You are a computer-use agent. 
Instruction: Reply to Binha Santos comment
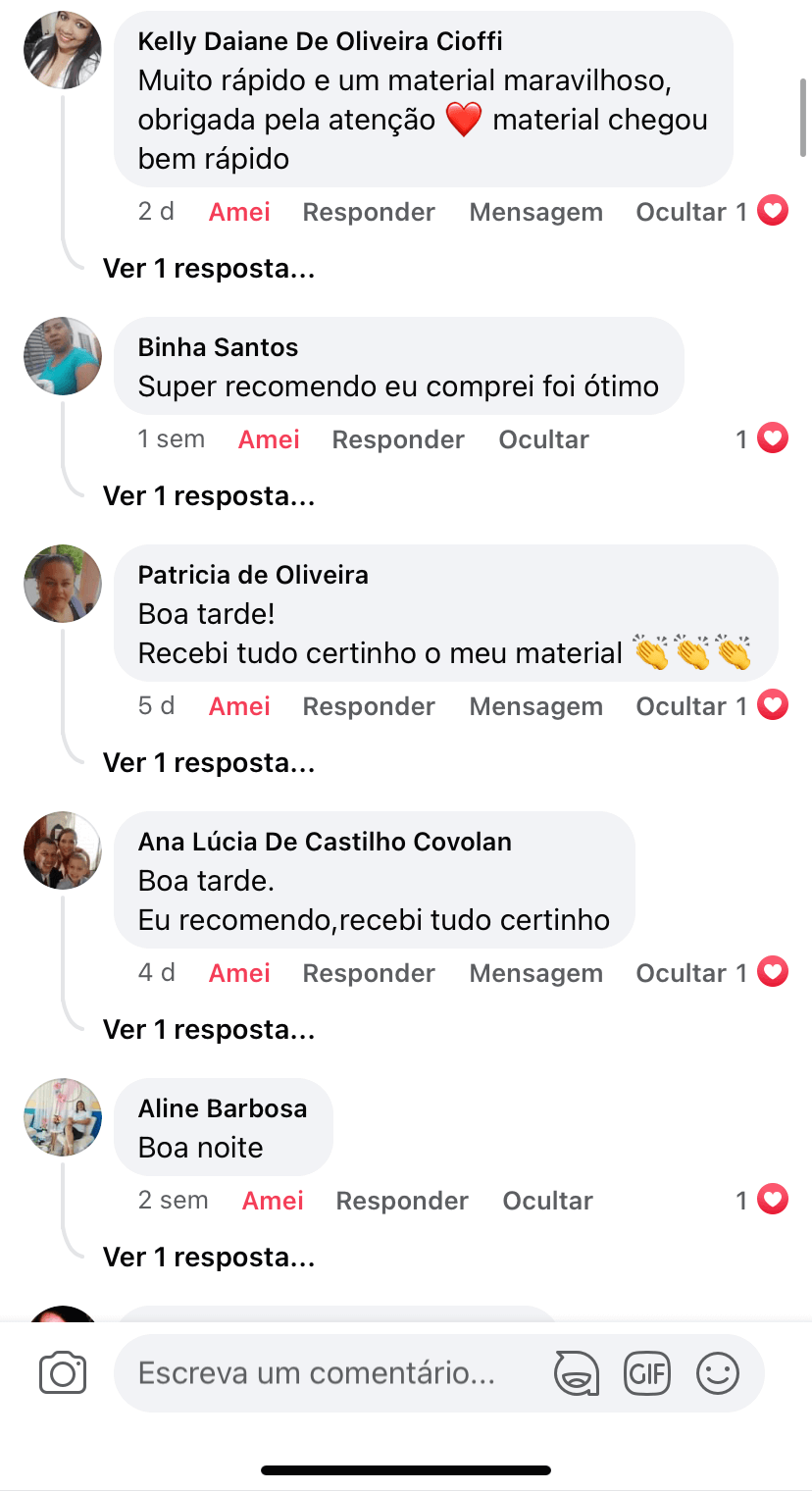pyautogui.click(x=398, y=439)
